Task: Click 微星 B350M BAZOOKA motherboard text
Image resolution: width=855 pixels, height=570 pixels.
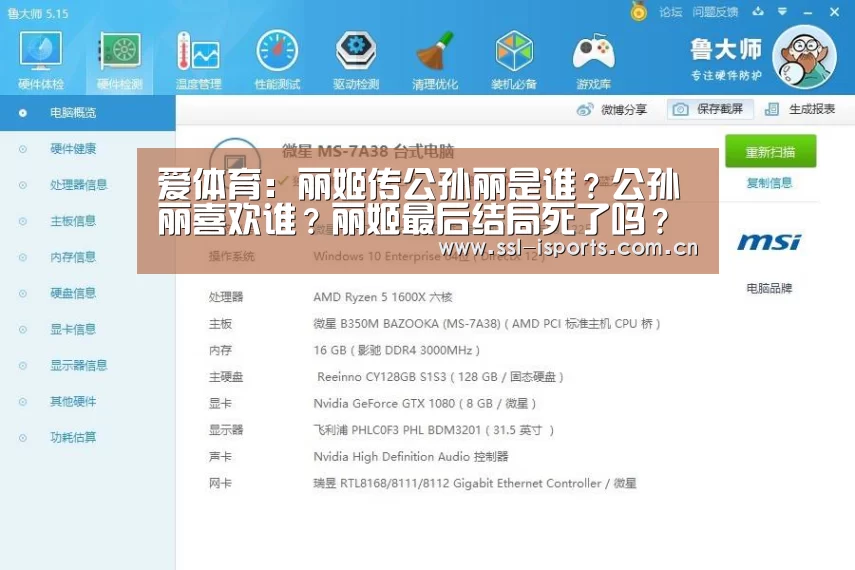Action: point(487,324)
